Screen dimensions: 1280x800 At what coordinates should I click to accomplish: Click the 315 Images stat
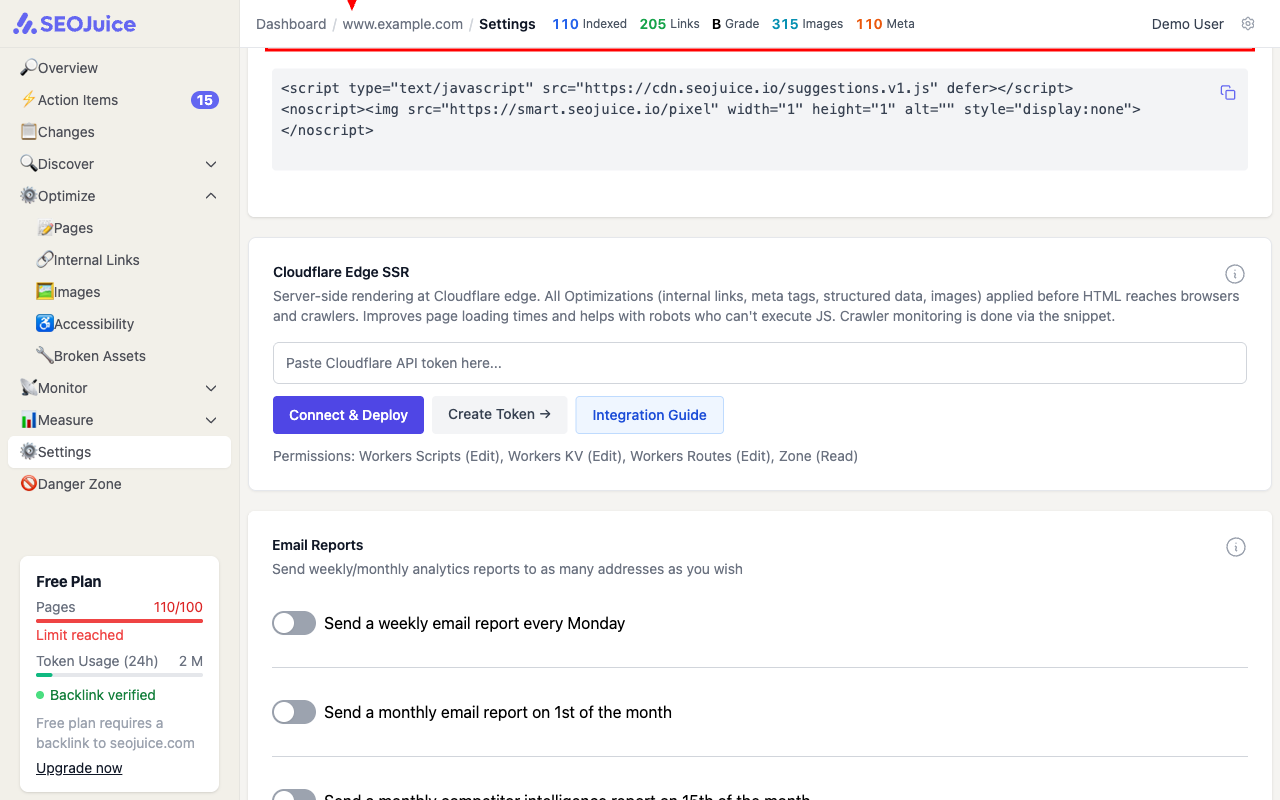point(807,24)
